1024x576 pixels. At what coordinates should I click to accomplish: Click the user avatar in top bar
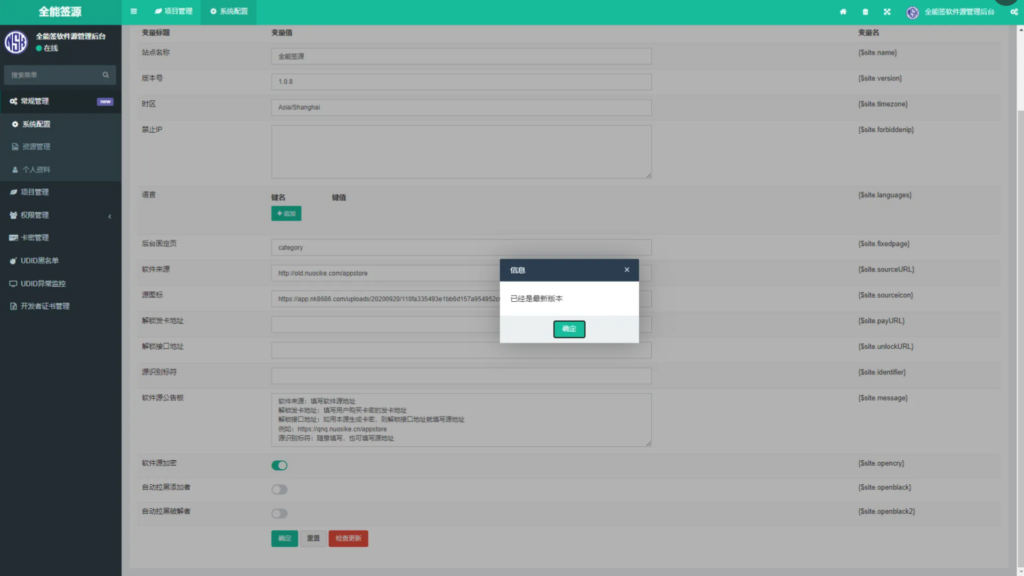pyautogui.click(x=912, y=12)
